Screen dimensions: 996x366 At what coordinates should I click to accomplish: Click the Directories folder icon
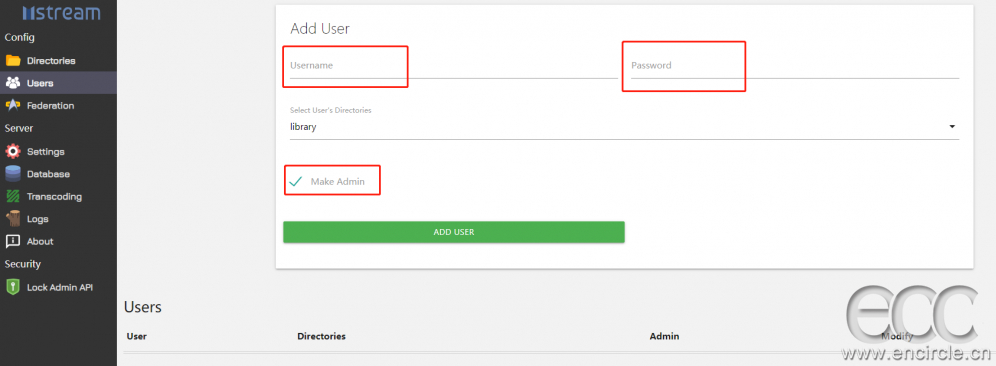(13, 60)
